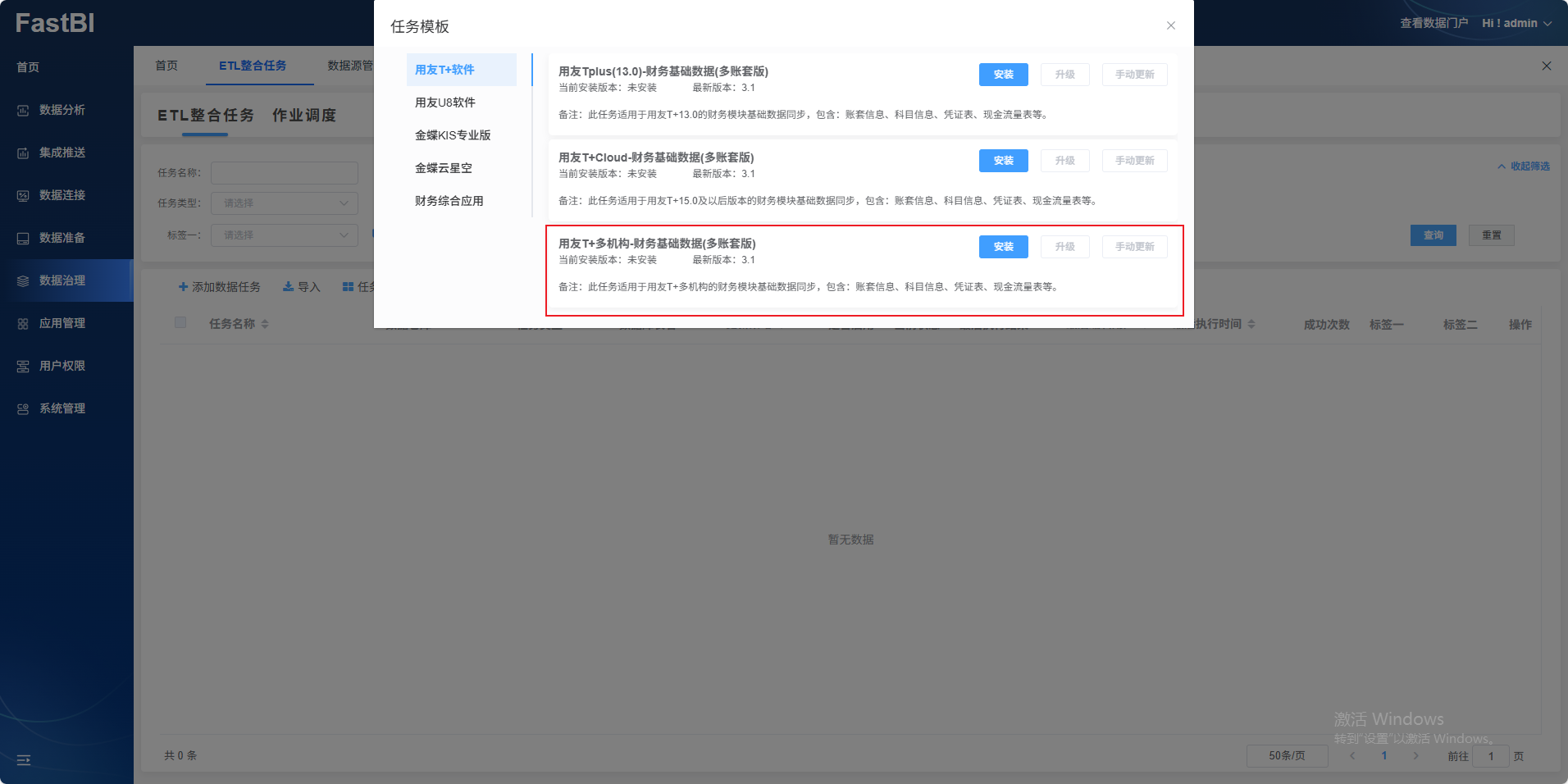This screenshot has width=1568, height=784.
Task: Install 用友Tplus(13.0) 财务基础数据 template
Action: coord(1003,75)
